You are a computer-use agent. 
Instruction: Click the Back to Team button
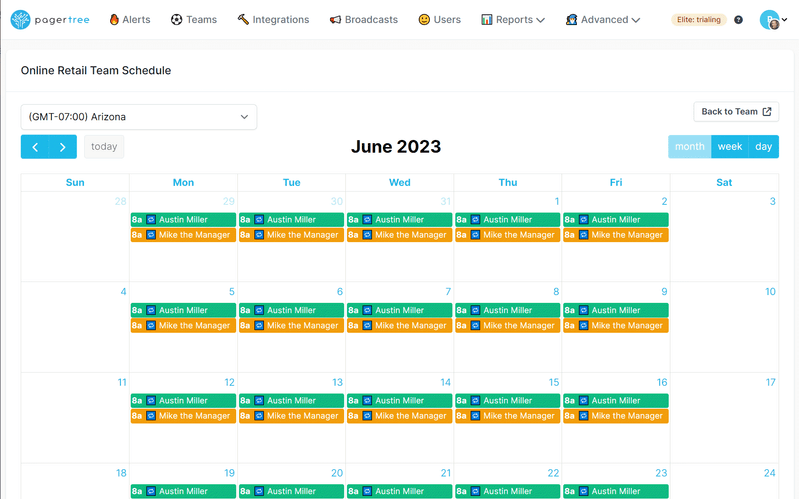tap(736, 112)
